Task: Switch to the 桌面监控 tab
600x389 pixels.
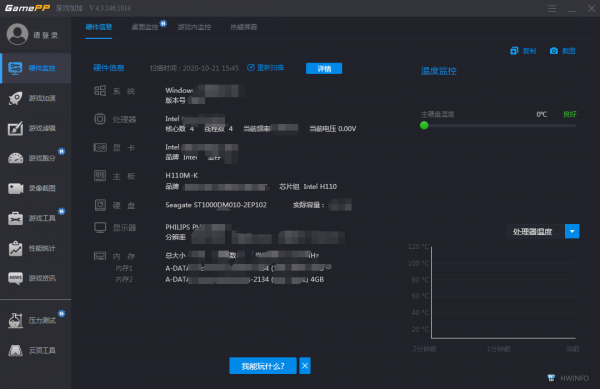Action: coord(145,27)
